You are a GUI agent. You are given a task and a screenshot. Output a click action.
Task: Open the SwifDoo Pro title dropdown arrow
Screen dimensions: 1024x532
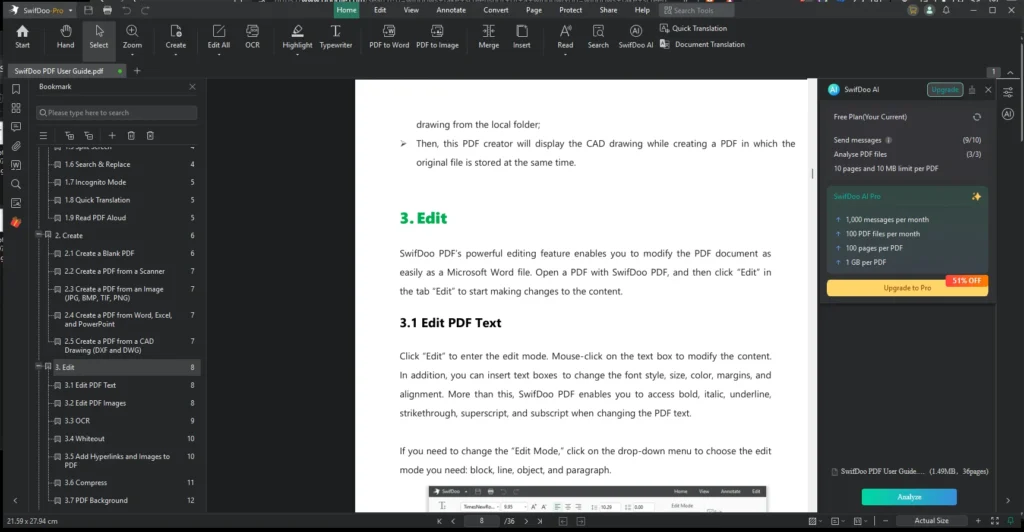[x=71, y=10]
